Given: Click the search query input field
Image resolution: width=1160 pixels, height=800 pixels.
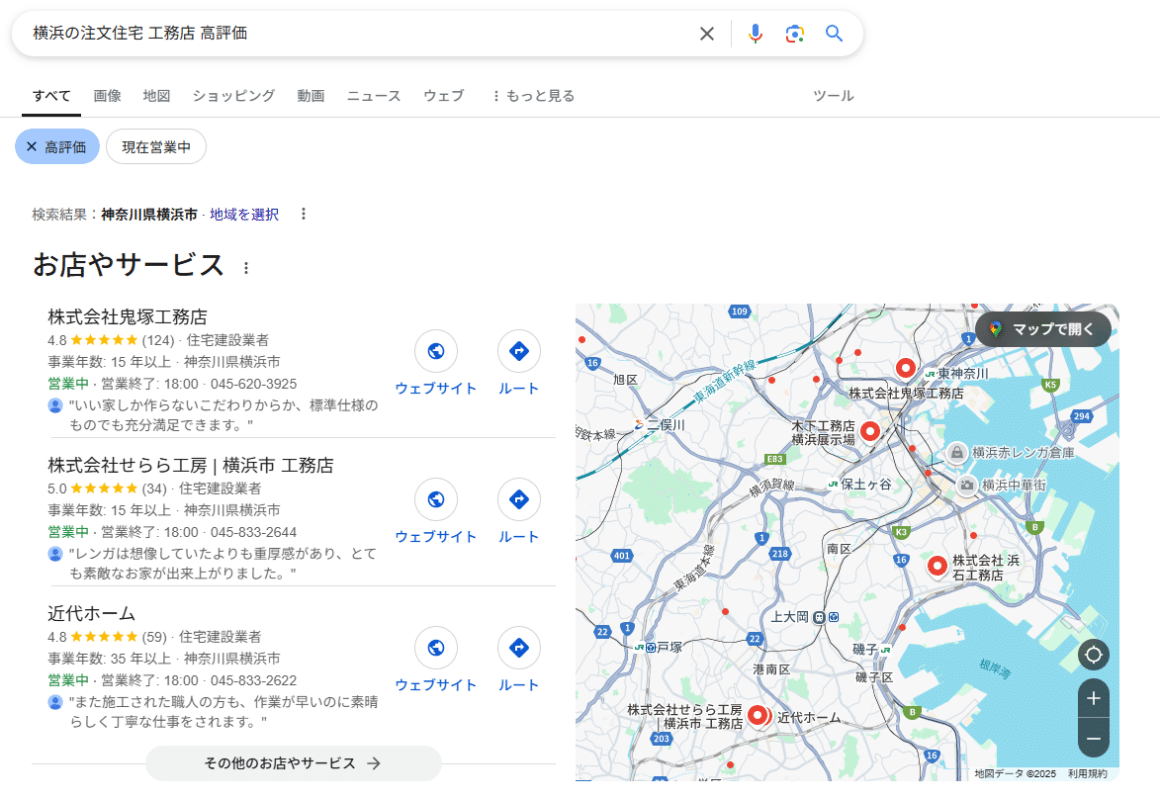Looking at the screenshot, I should point(350,34).
